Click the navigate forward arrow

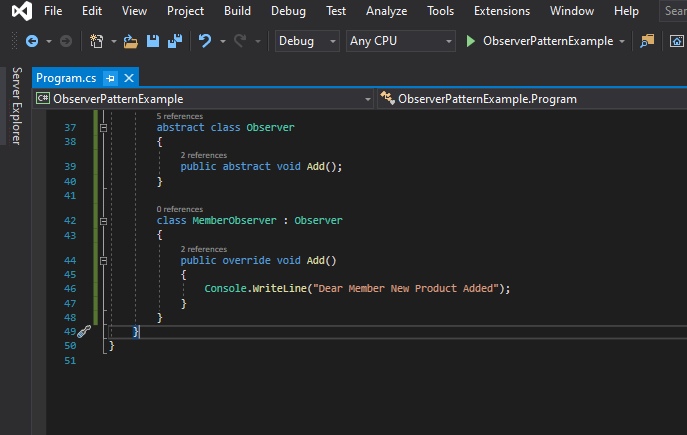(66, 41)
